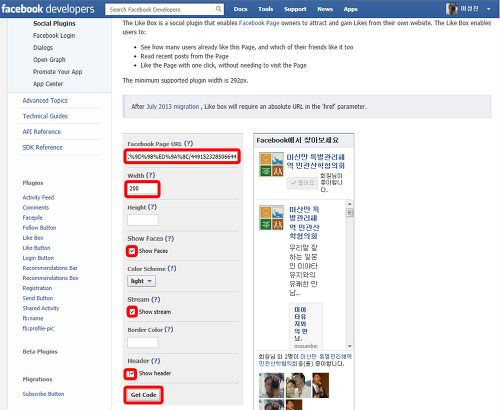Open Follow Button plugin page

pos(39,228)
